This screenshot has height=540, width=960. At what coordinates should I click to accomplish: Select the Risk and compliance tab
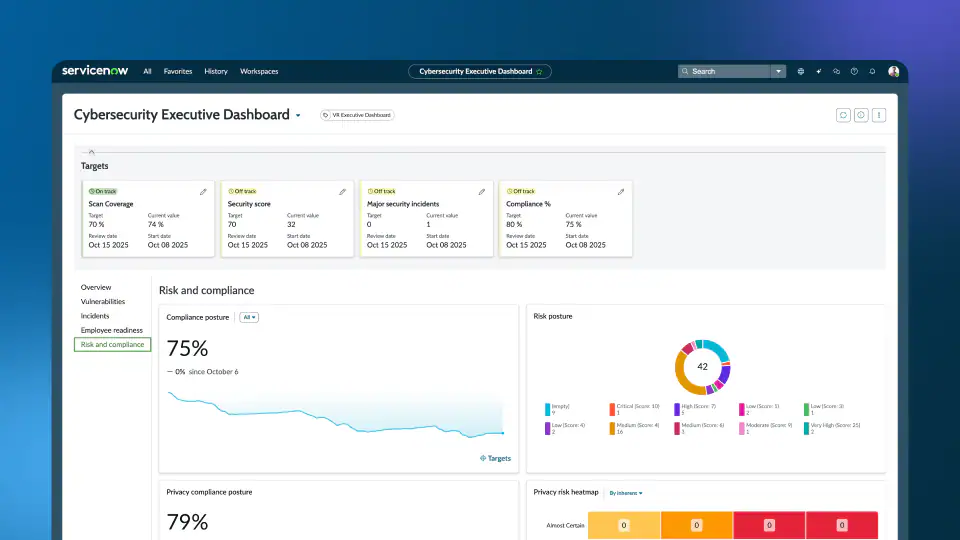[113, 345]
